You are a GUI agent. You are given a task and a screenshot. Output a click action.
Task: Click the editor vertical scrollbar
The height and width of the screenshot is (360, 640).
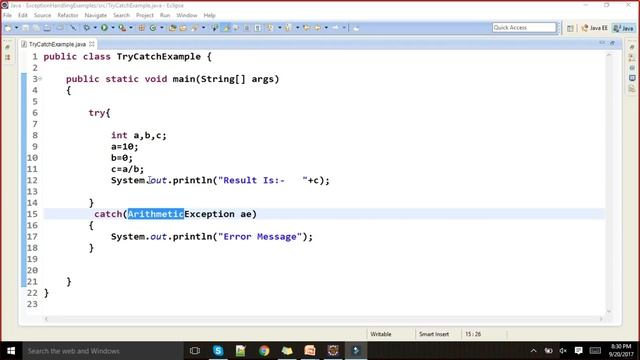(x=609, y=182)
